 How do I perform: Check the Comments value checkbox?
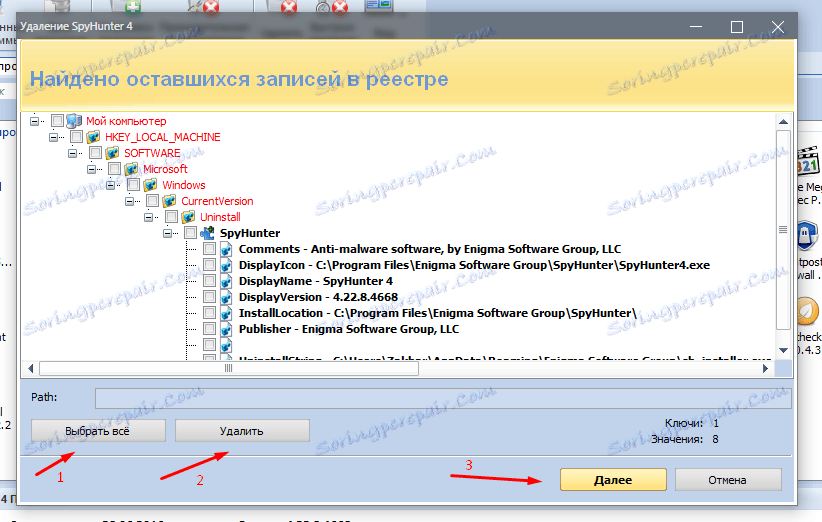click(209, 249)
